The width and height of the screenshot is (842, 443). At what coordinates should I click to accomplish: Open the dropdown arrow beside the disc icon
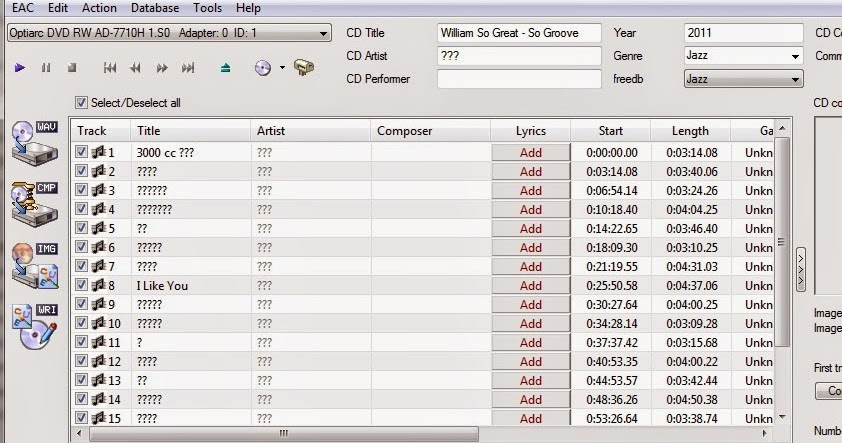[282, 68]
